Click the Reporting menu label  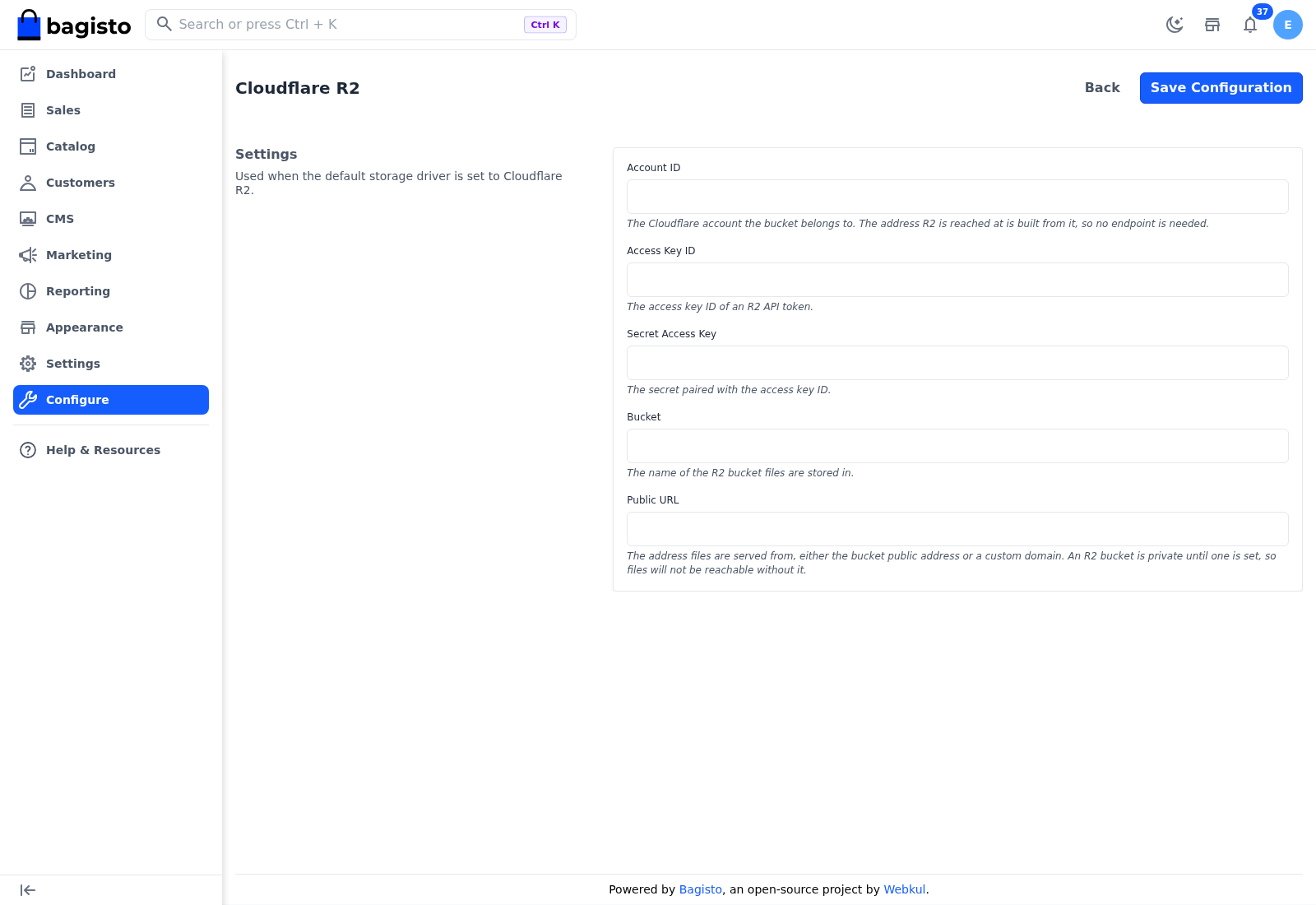(x=78, y=291)
